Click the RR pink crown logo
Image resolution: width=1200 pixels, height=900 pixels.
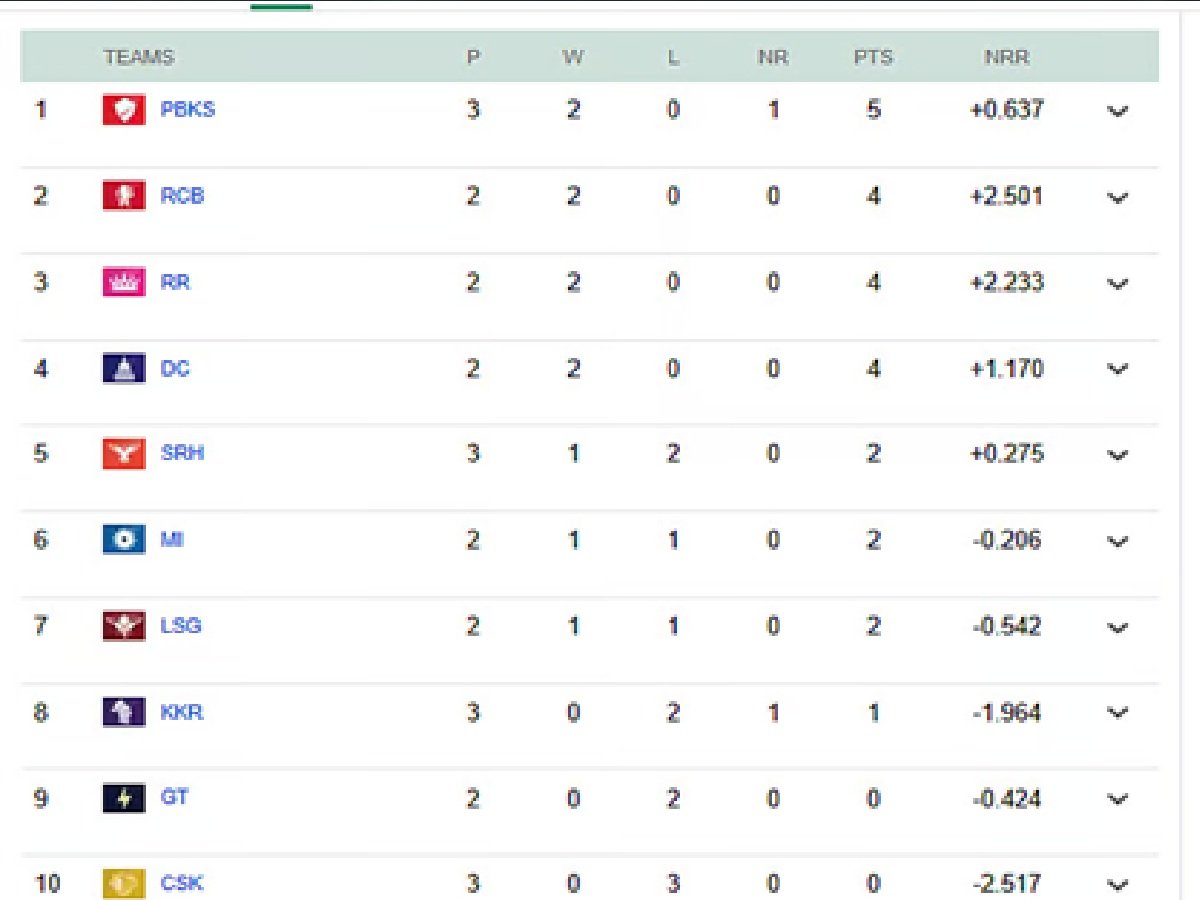(124, 283)
